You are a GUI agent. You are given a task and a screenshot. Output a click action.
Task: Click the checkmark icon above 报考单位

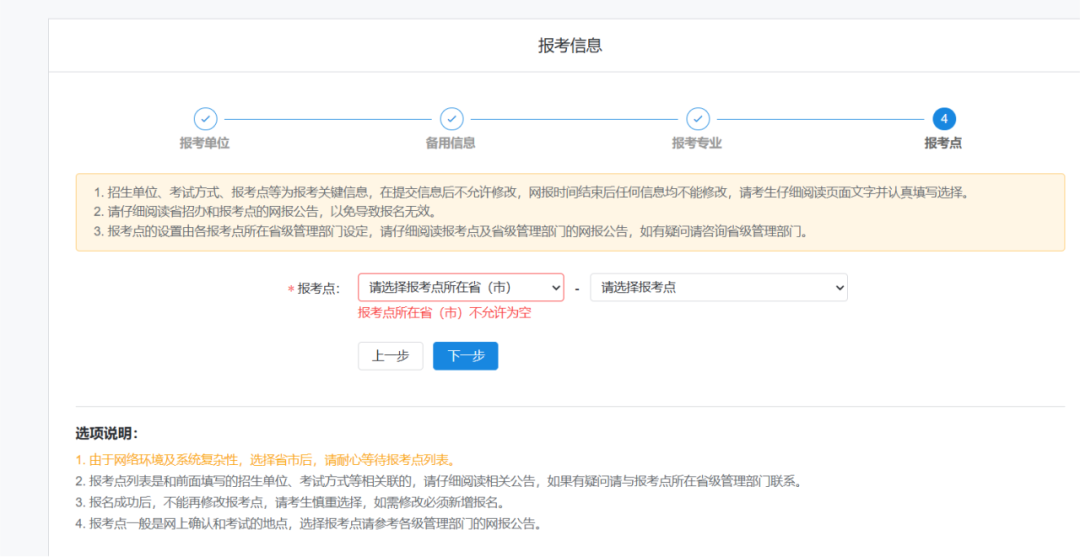[x=205, y=119]
